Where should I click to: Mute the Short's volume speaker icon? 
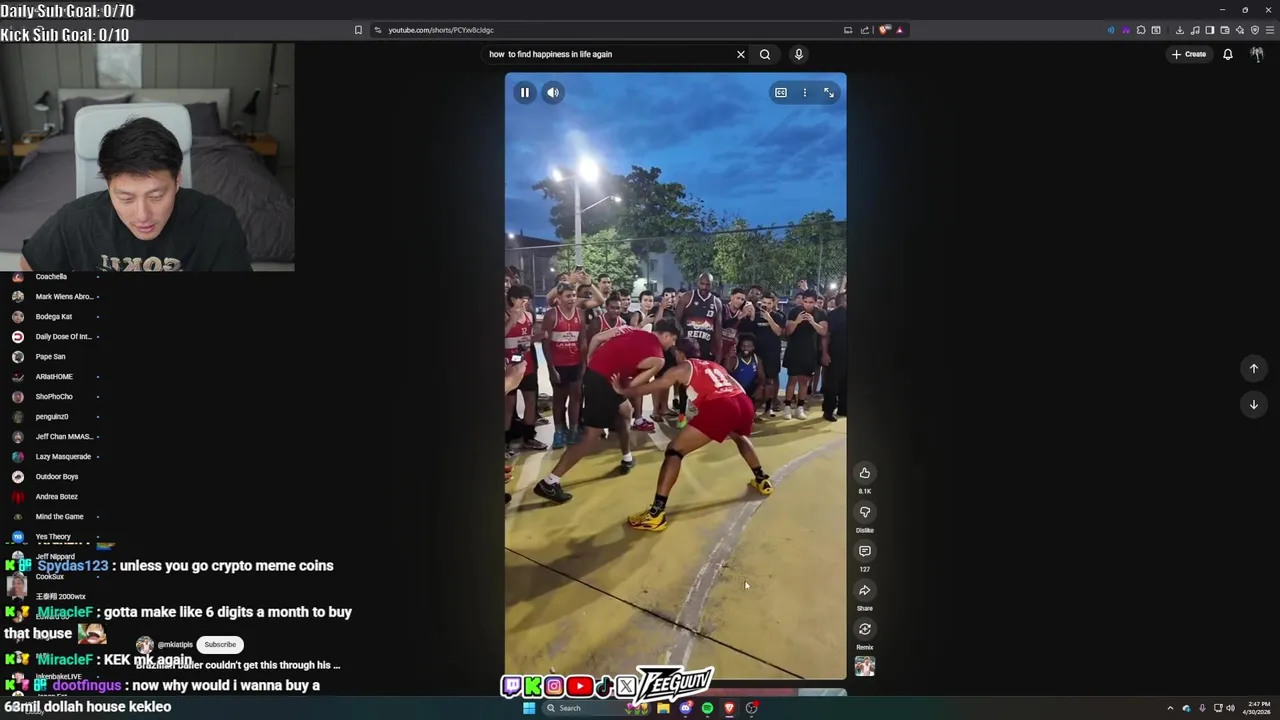pos(553,93)
